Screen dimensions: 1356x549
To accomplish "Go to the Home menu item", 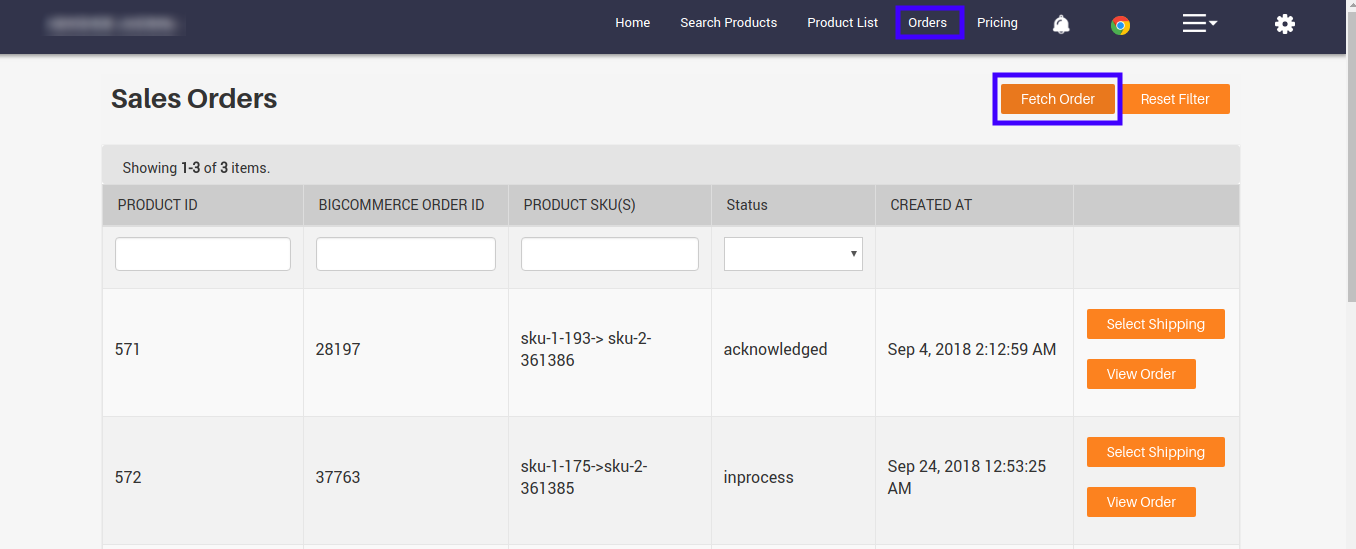I will tap(632, 23).
